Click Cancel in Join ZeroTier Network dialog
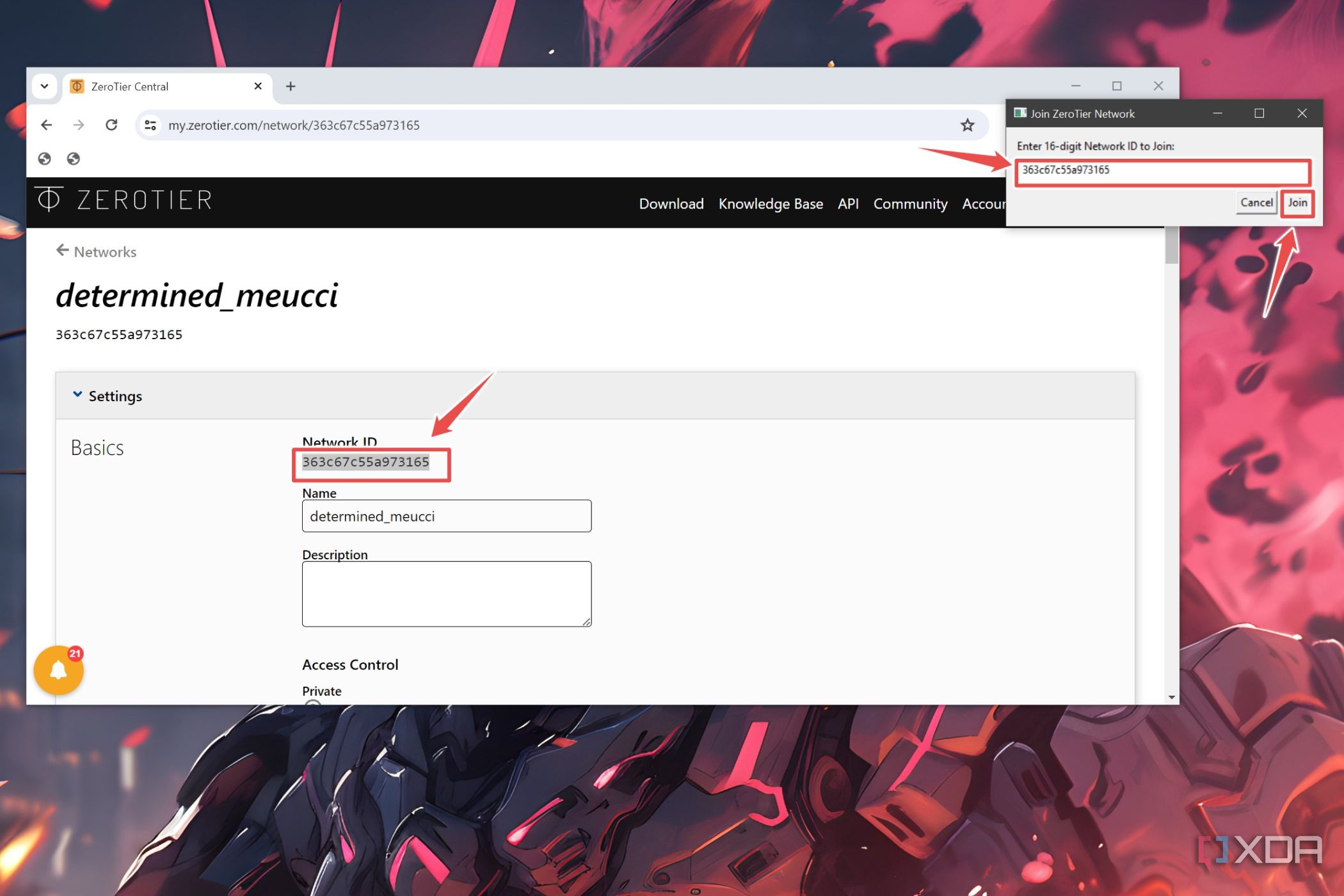Image resolution: width=1344 pixels, height=896 pixels. [1256, 203]
